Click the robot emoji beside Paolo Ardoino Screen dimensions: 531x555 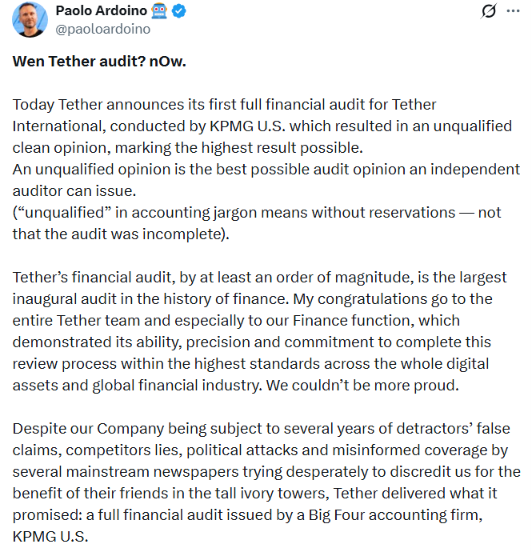159,11
